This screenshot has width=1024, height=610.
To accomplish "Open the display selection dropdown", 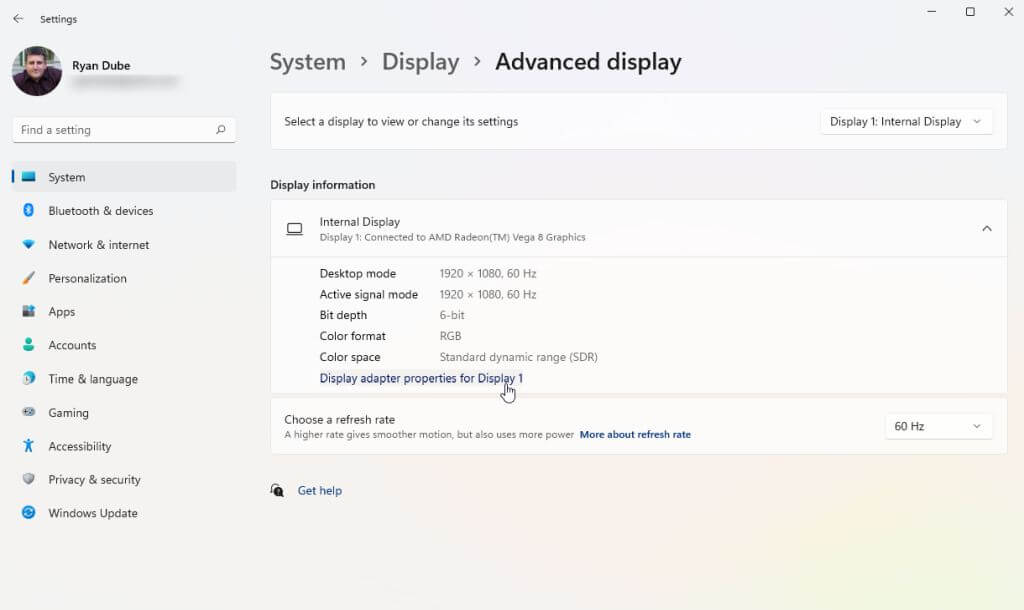I will pyautogui.click(x=906, y=122).
